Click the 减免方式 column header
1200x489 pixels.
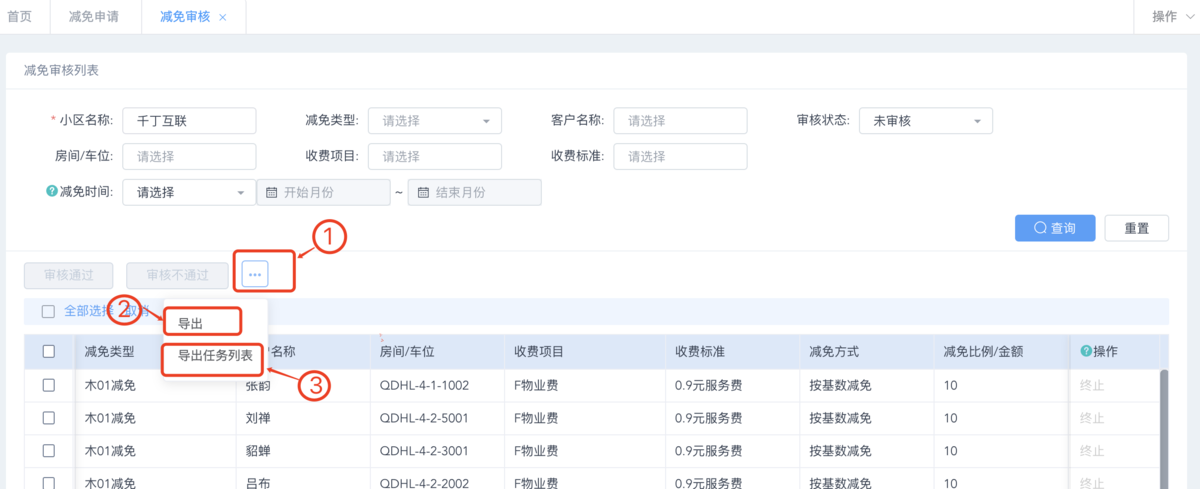(833, 352)
